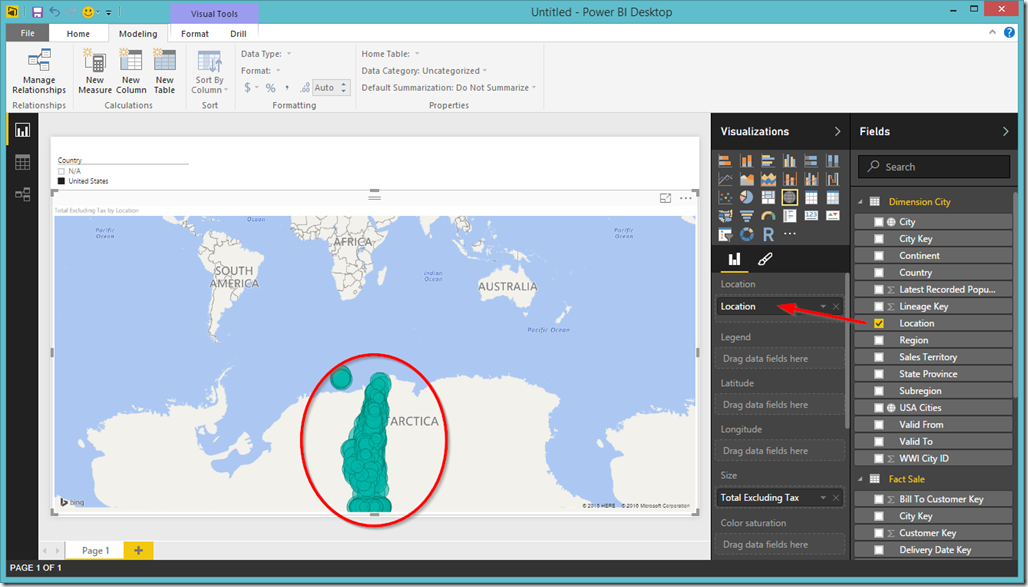Open Focus mode on the map visual

click(665, 198)
